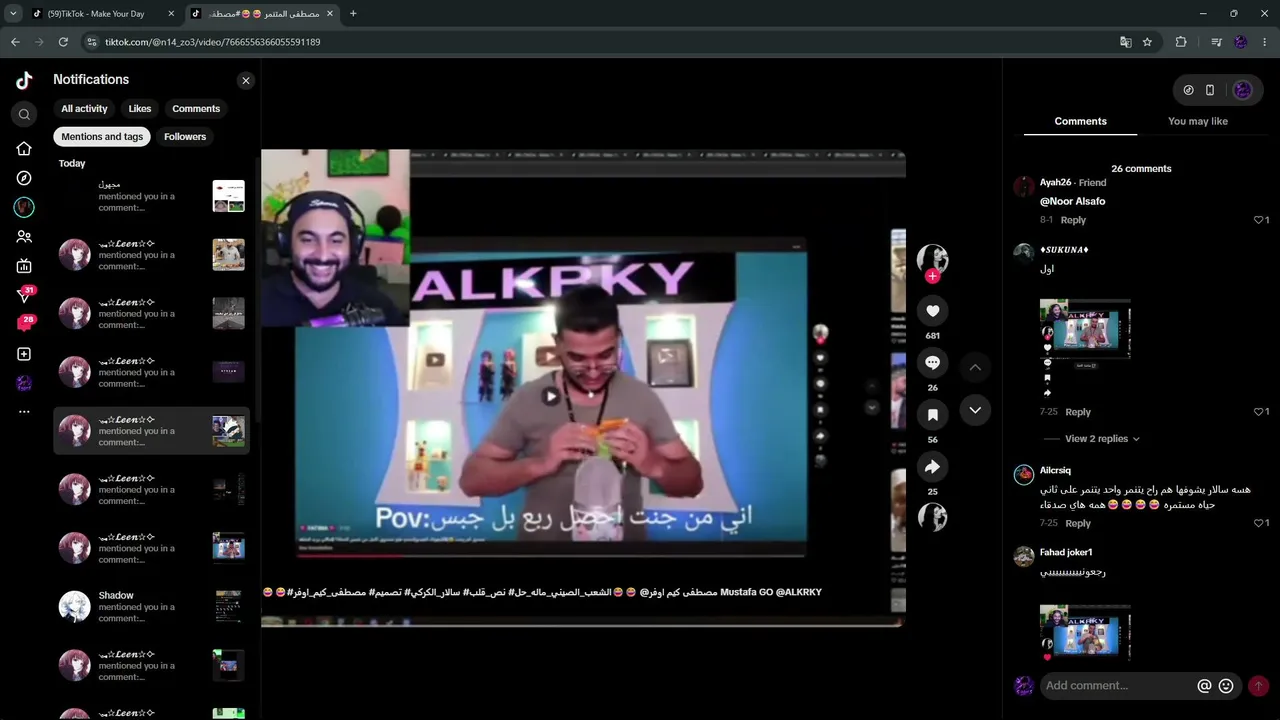Open the profile avatar in top-right pill

pyautogui.click(x=1243, y=90)
